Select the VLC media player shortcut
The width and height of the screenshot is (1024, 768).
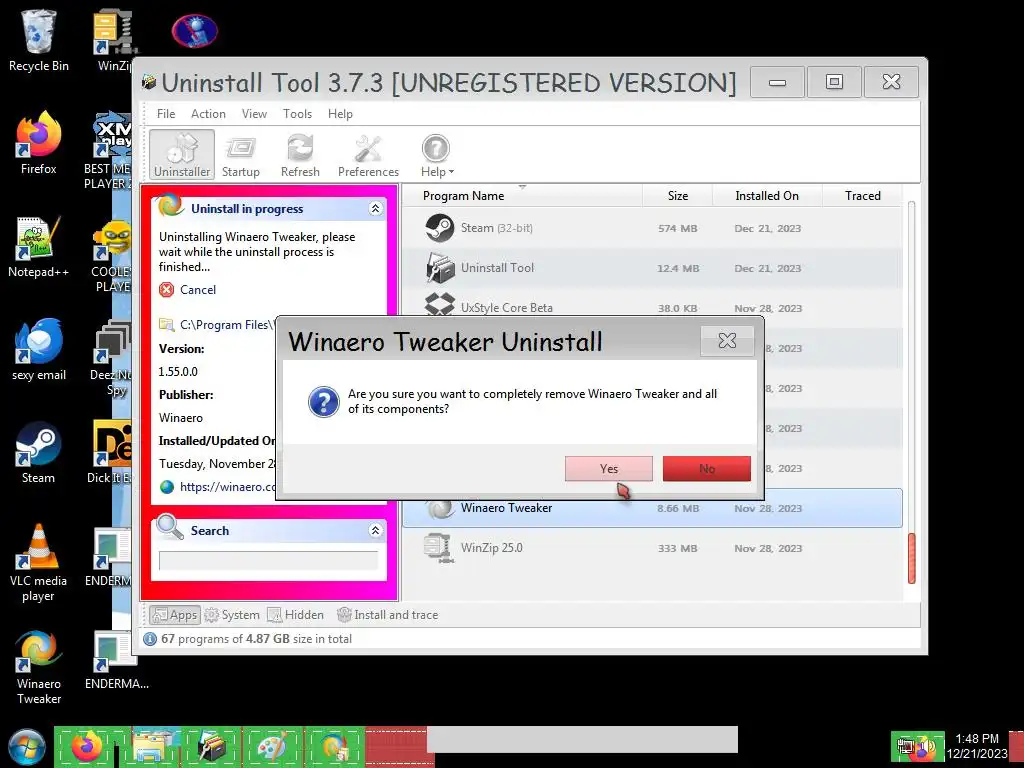(x=39, y=563)
